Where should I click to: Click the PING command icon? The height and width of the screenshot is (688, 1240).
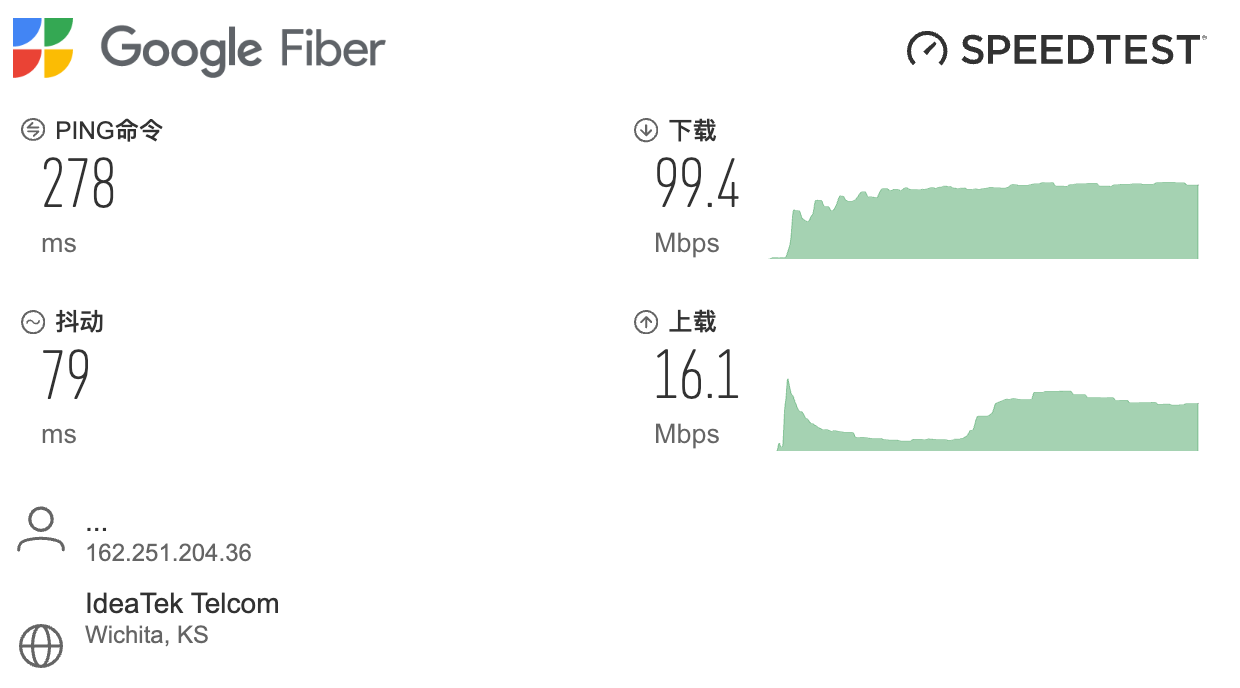pos(33,130)
